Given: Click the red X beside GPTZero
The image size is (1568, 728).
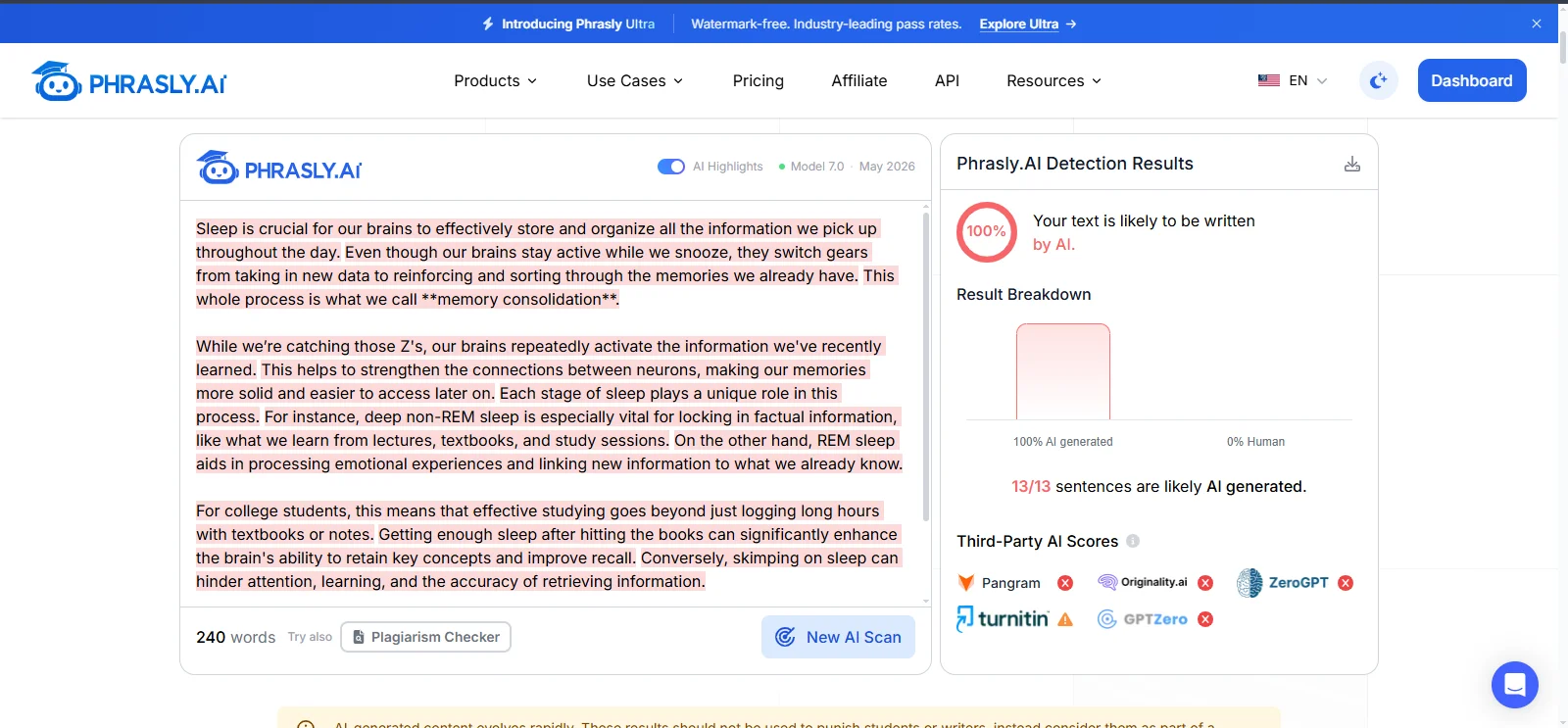Looking at the screenshot, I should (1205, 619).
